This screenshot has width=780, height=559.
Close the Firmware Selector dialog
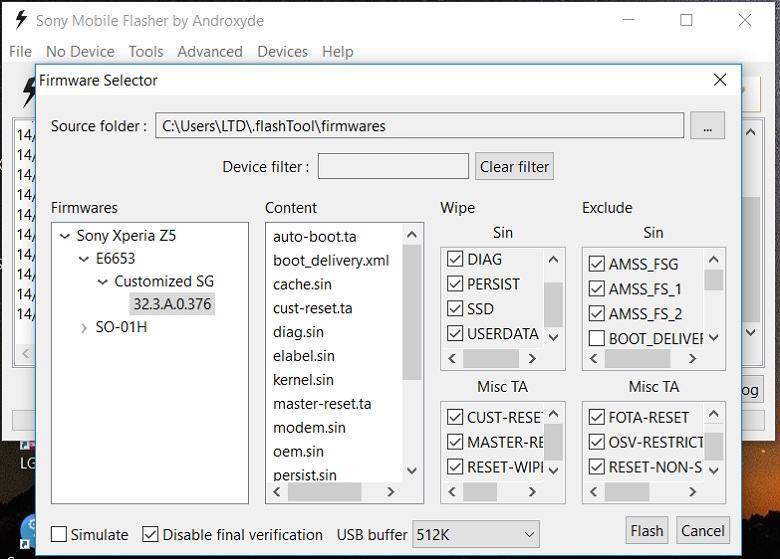(720, 80)
